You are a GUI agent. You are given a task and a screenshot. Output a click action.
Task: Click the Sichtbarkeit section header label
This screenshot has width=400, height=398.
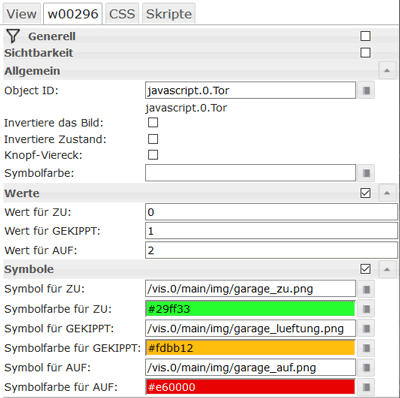tap(38, 53)
